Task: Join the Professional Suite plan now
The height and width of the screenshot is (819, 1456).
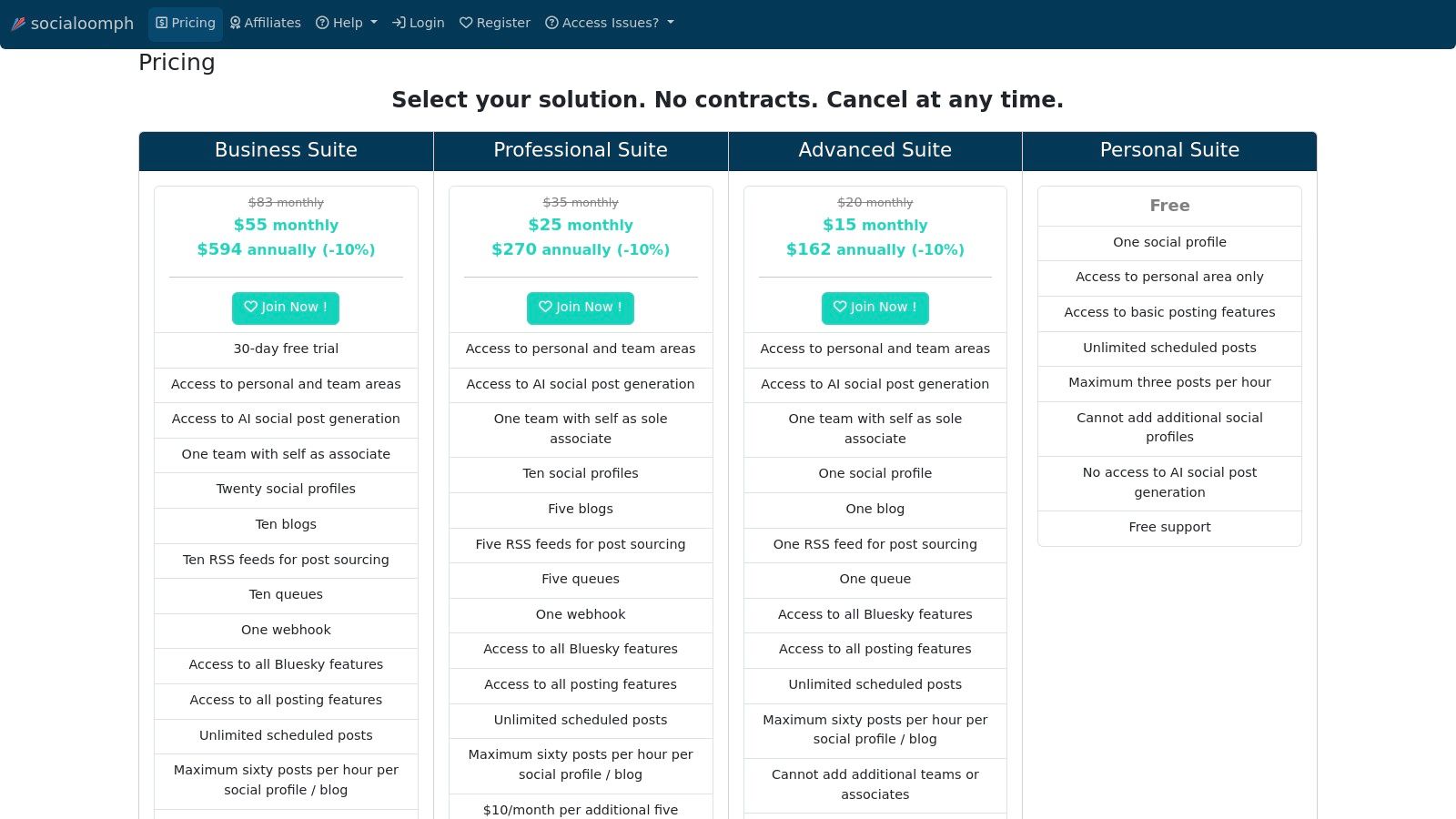Action: [581, 308]
